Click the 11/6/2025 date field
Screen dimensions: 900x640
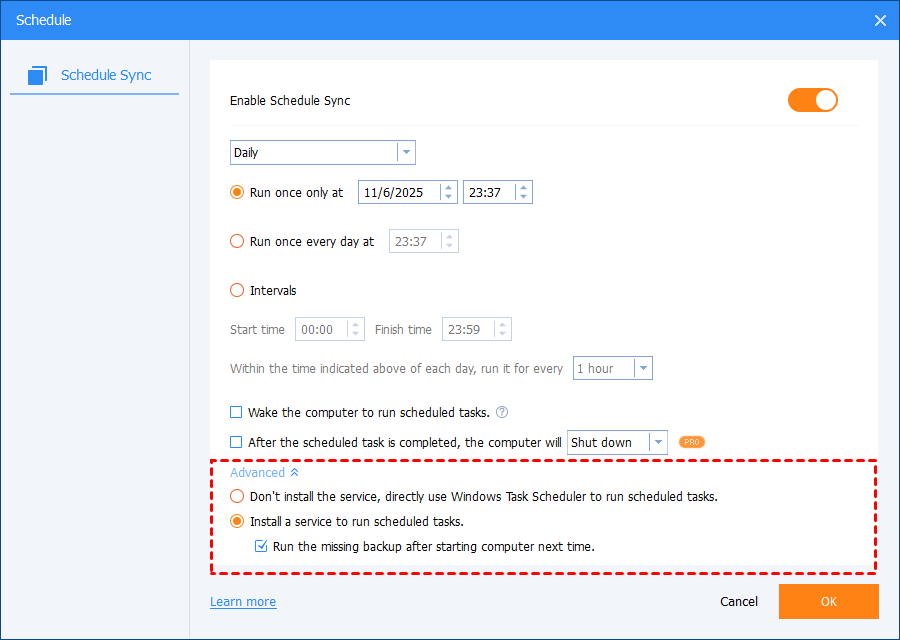click(x=399, y=192)
